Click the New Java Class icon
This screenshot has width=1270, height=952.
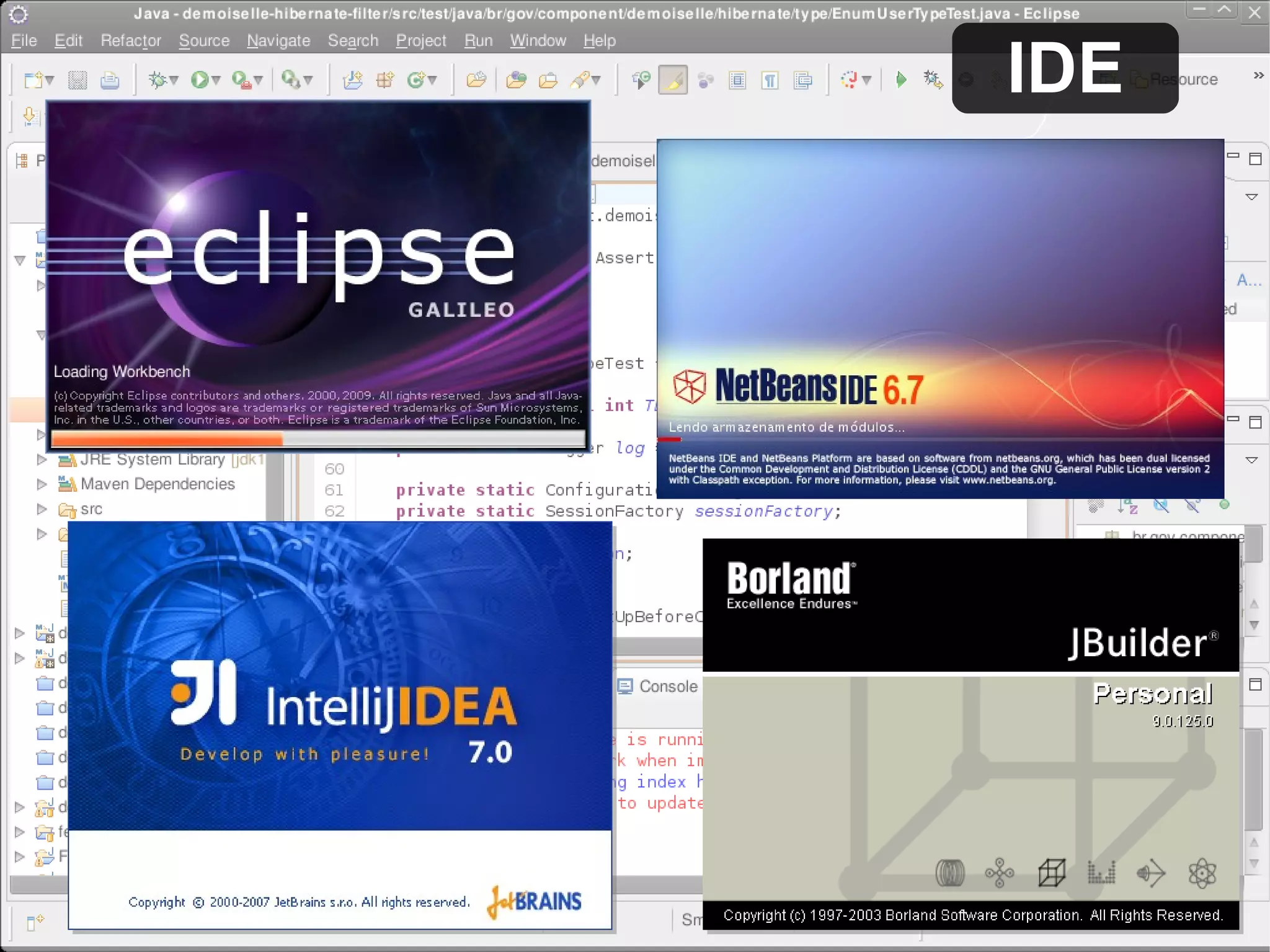point(416,79)
